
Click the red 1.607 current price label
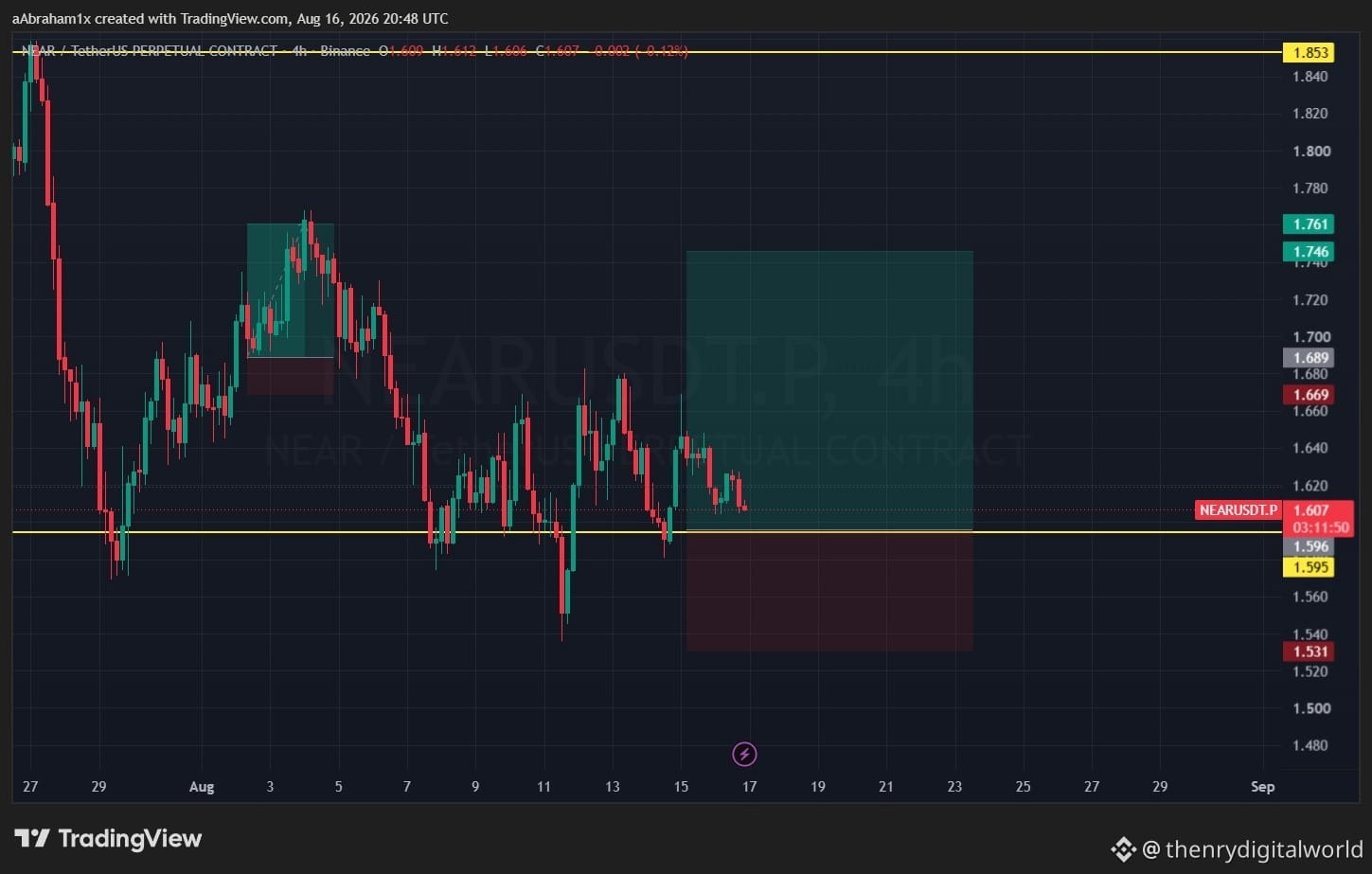[x=1311, y=510]
